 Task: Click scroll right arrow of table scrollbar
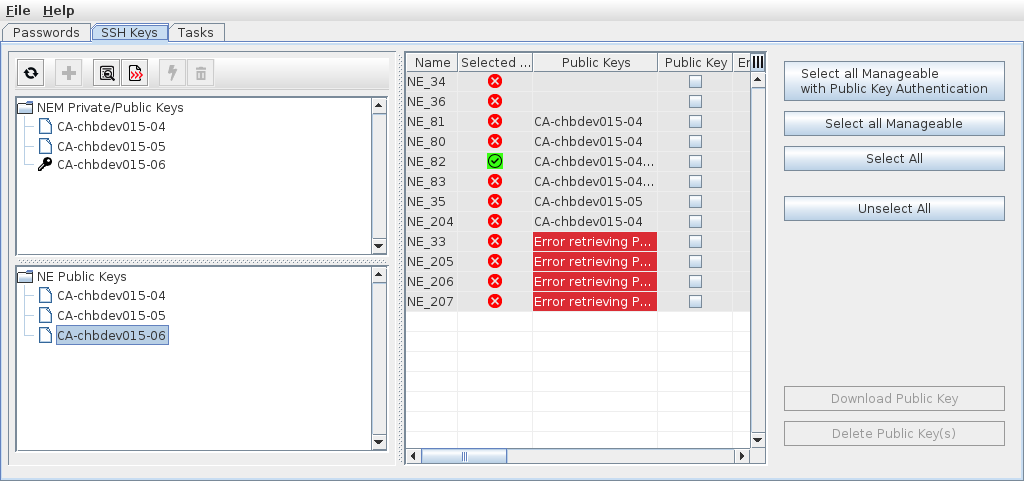pyautogui.click(x=741, y=456)
